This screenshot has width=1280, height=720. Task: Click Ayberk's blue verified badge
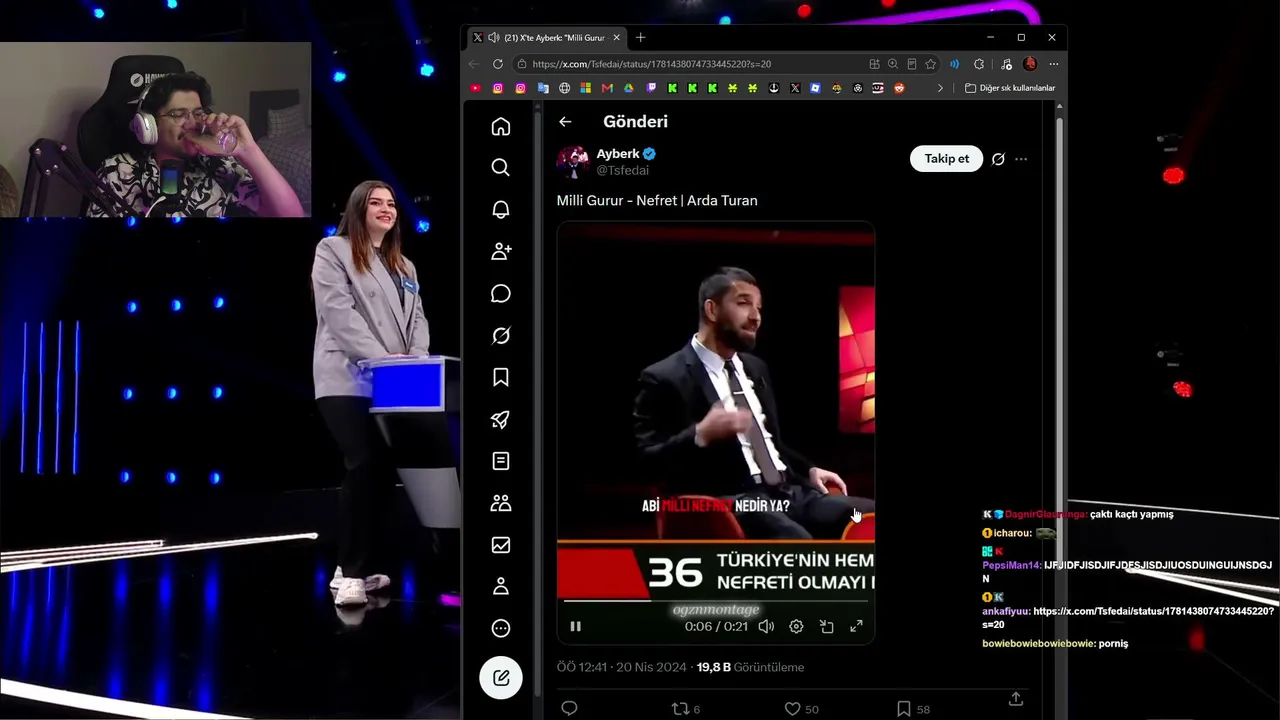pyautogui.click(x=649, y=154)
